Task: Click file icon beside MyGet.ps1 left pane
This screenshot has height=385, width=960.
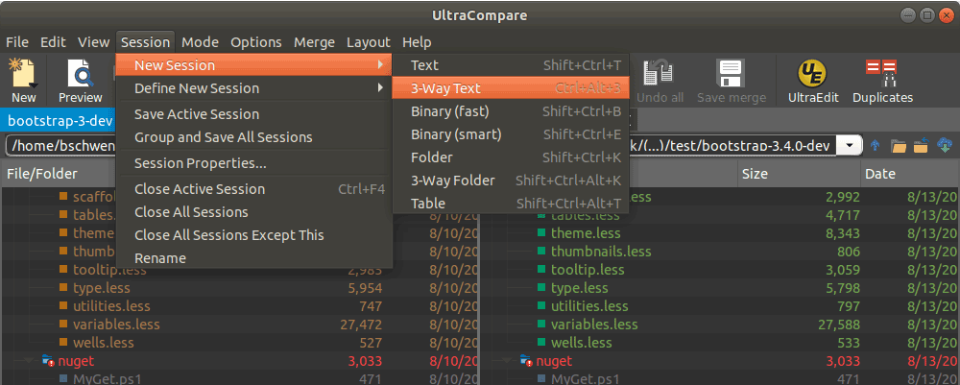Action: tap(63, 379)
